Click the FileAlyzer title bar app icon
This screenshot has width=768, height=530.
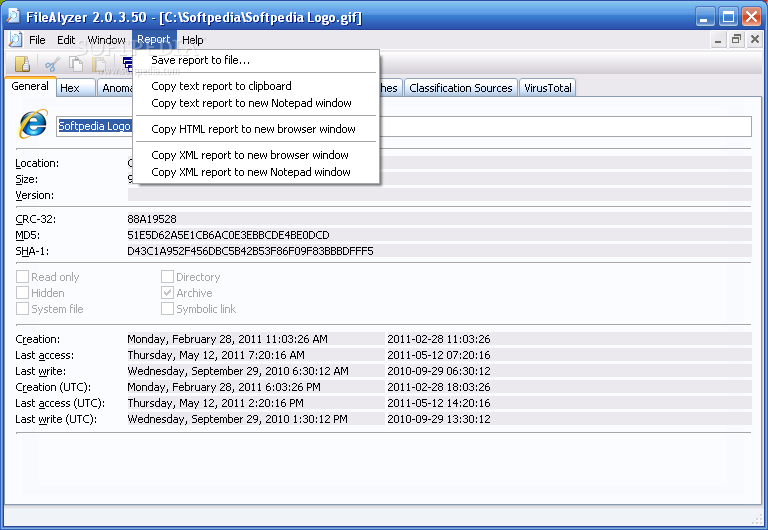pos(13,17)
